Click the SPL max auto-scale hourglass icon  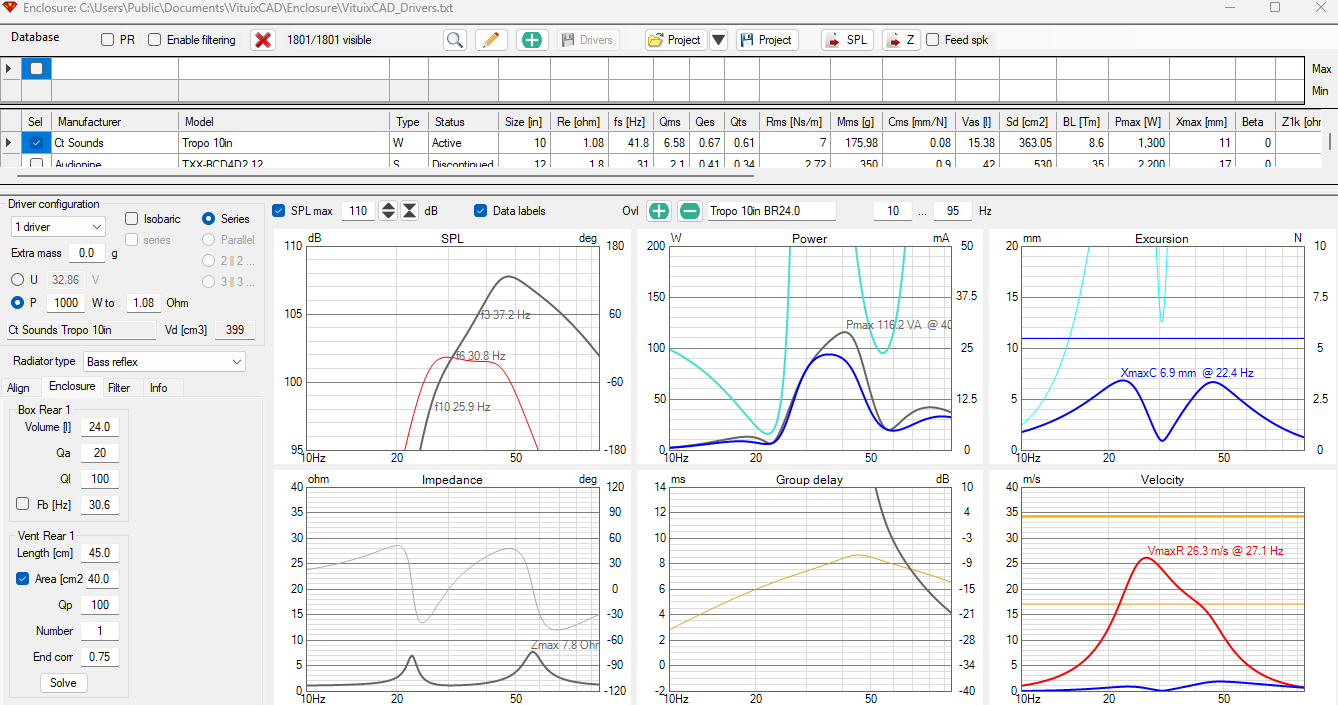(409, 211)
